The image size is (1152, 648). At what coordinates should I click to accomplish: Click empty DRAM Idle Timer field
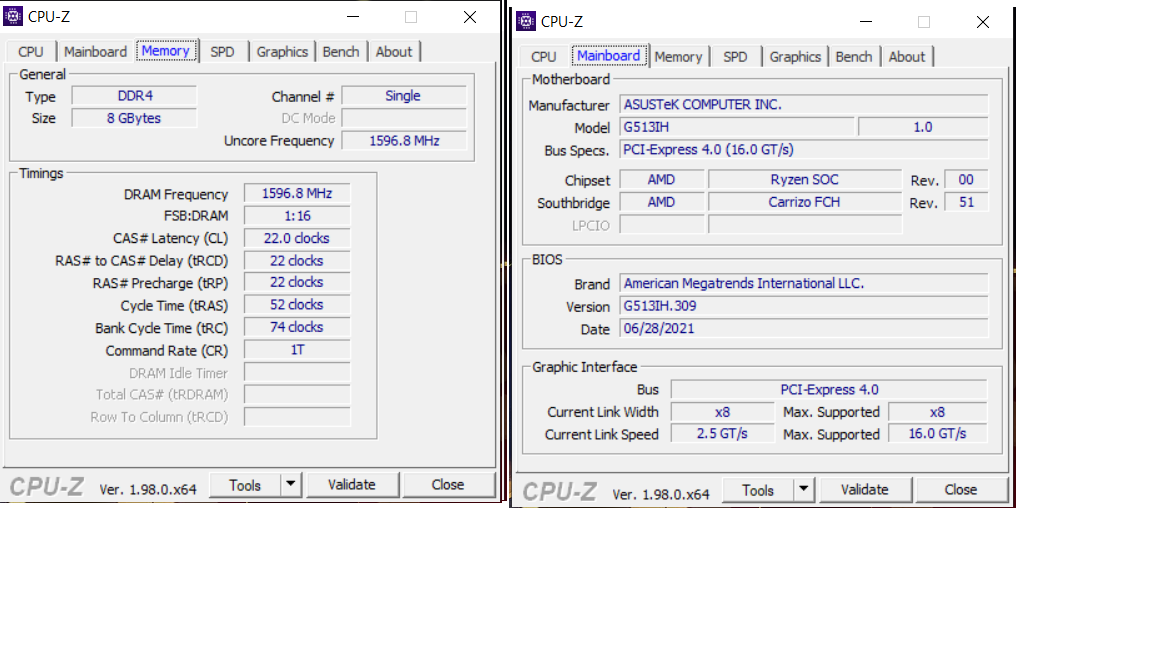pyautogui.click(x=298, y=372)
